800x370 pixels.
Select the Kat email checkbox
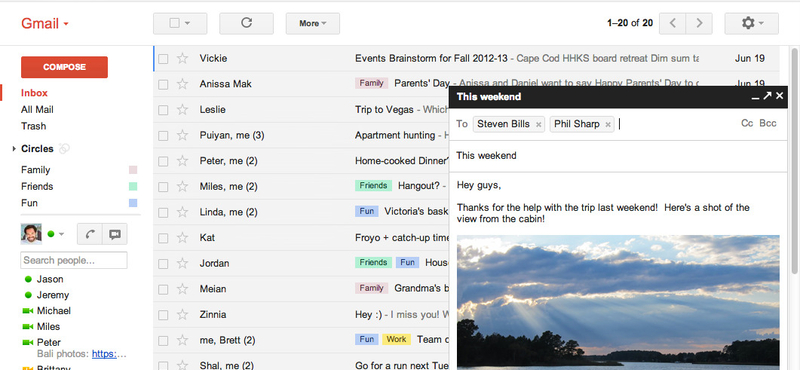pos(163,238)
